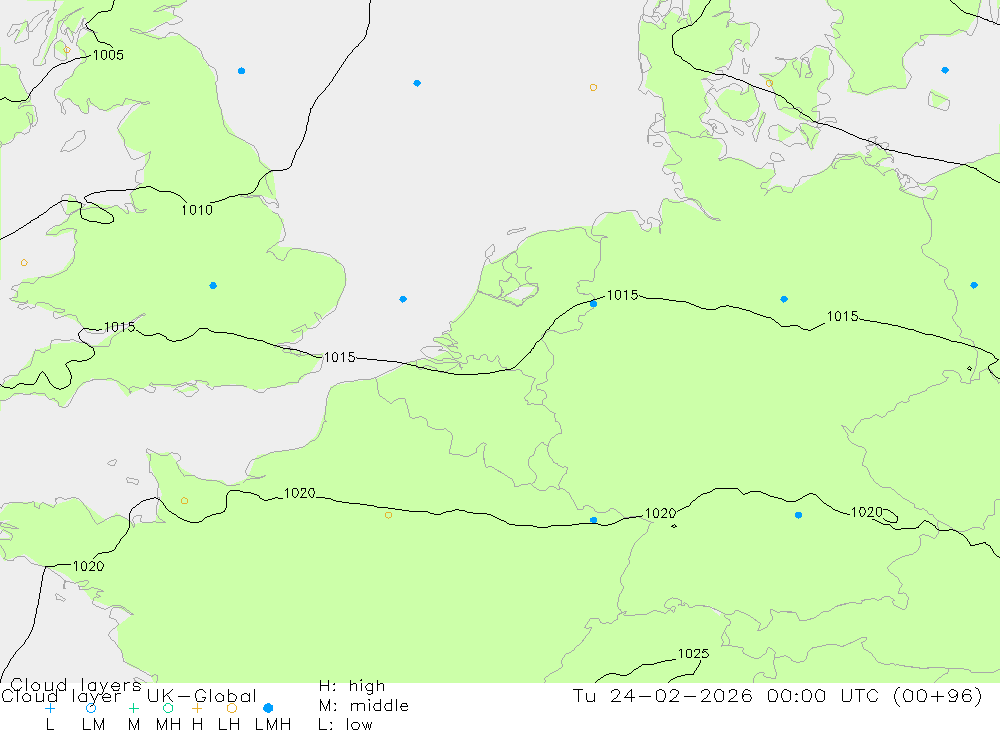The image size is (1000, 733).
Task: Click the orange circle LH legend symbol
Action: pyautogui.click(x=232, y=708)
